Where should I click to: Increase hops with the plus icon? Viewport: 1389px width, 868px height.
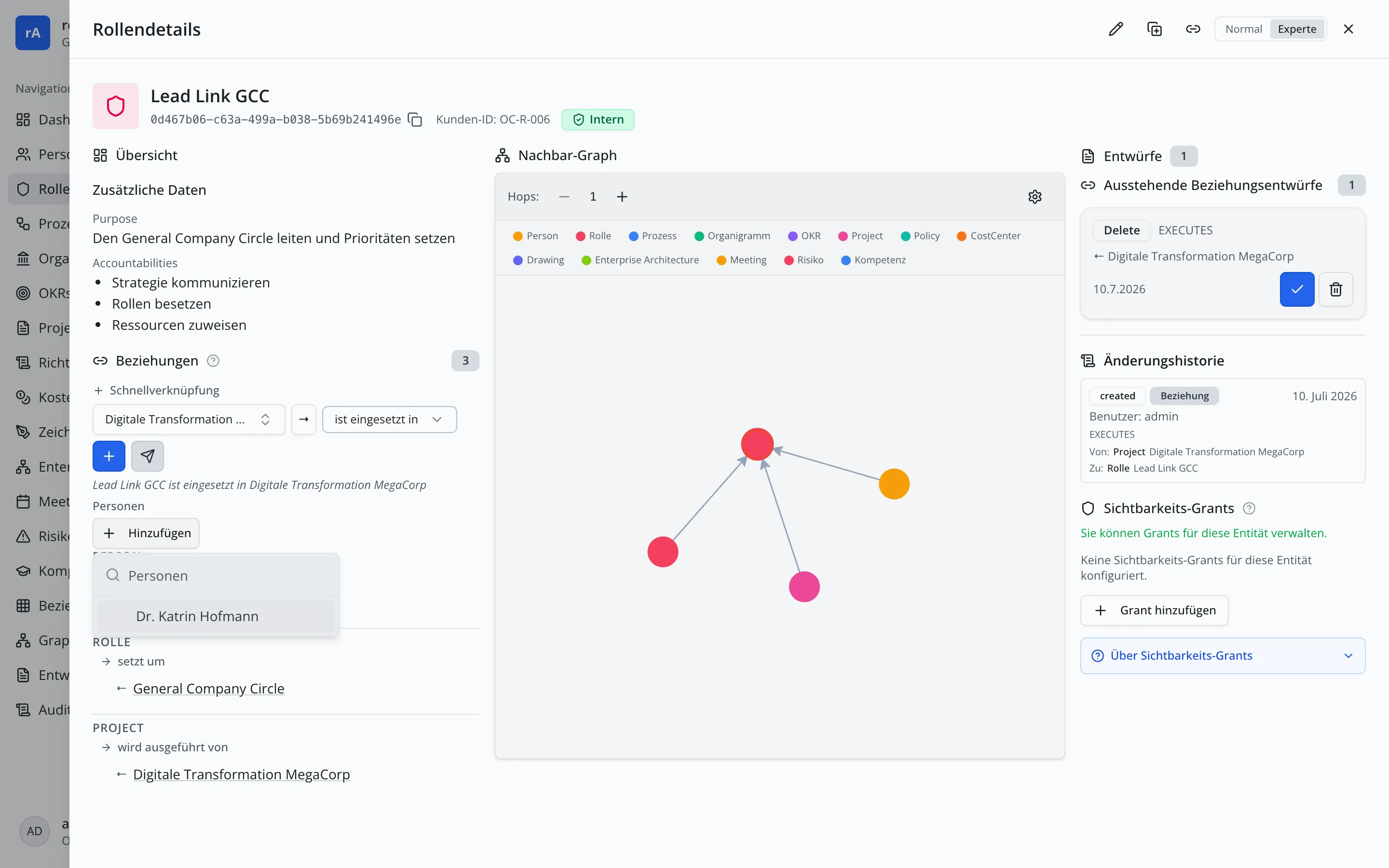pyautogui.click(x=622, y=197)
